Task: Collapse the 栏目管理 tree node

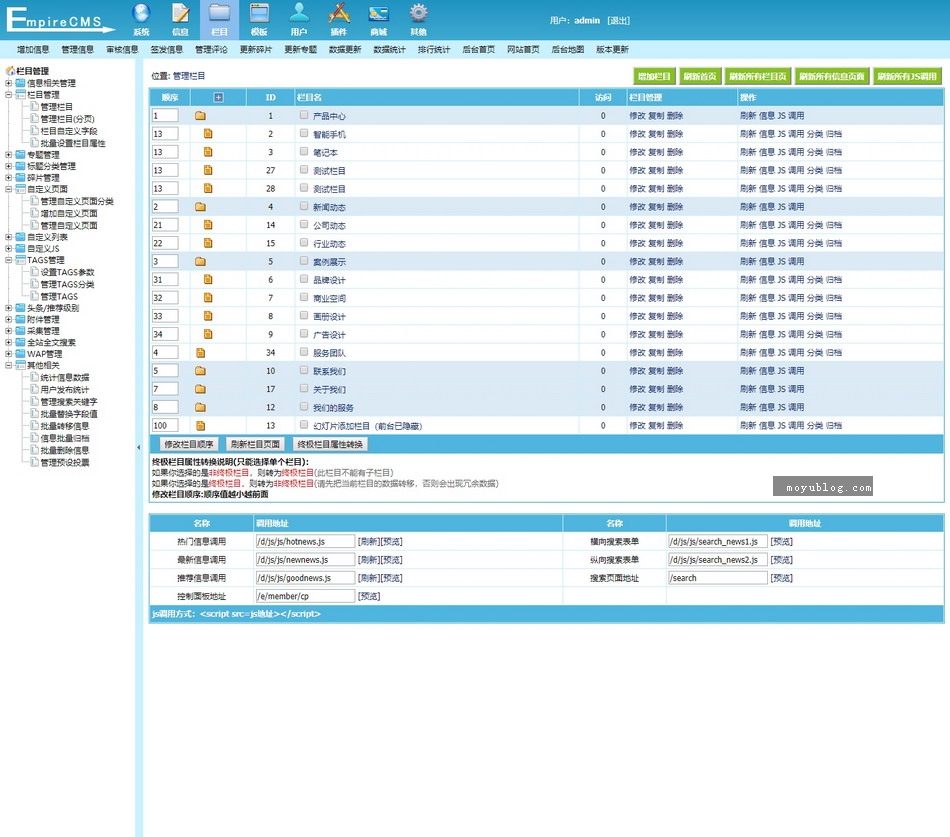Action: 8,95
